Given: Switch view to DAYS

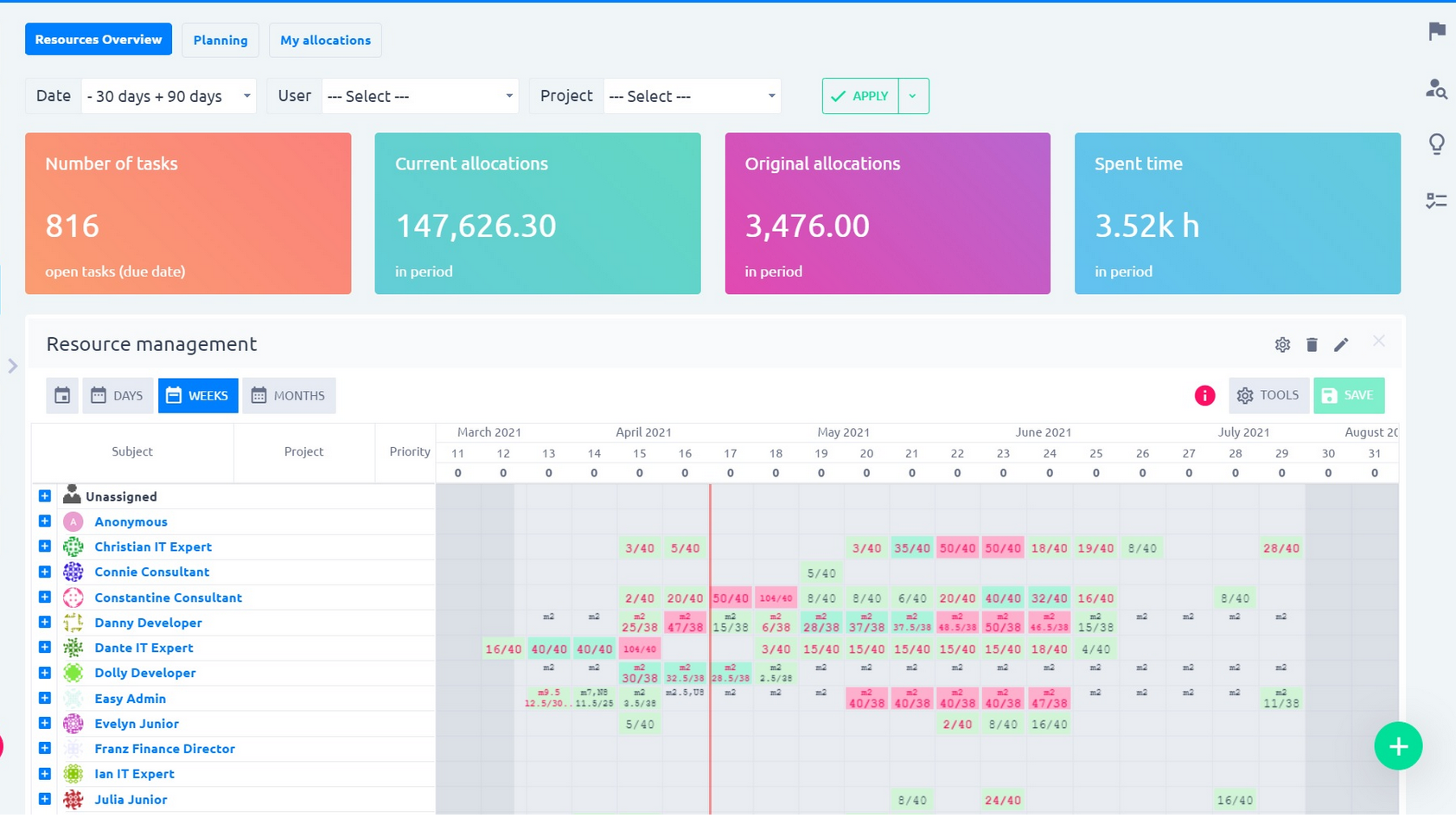Looking at the screenshot, I should click(118, 395).
